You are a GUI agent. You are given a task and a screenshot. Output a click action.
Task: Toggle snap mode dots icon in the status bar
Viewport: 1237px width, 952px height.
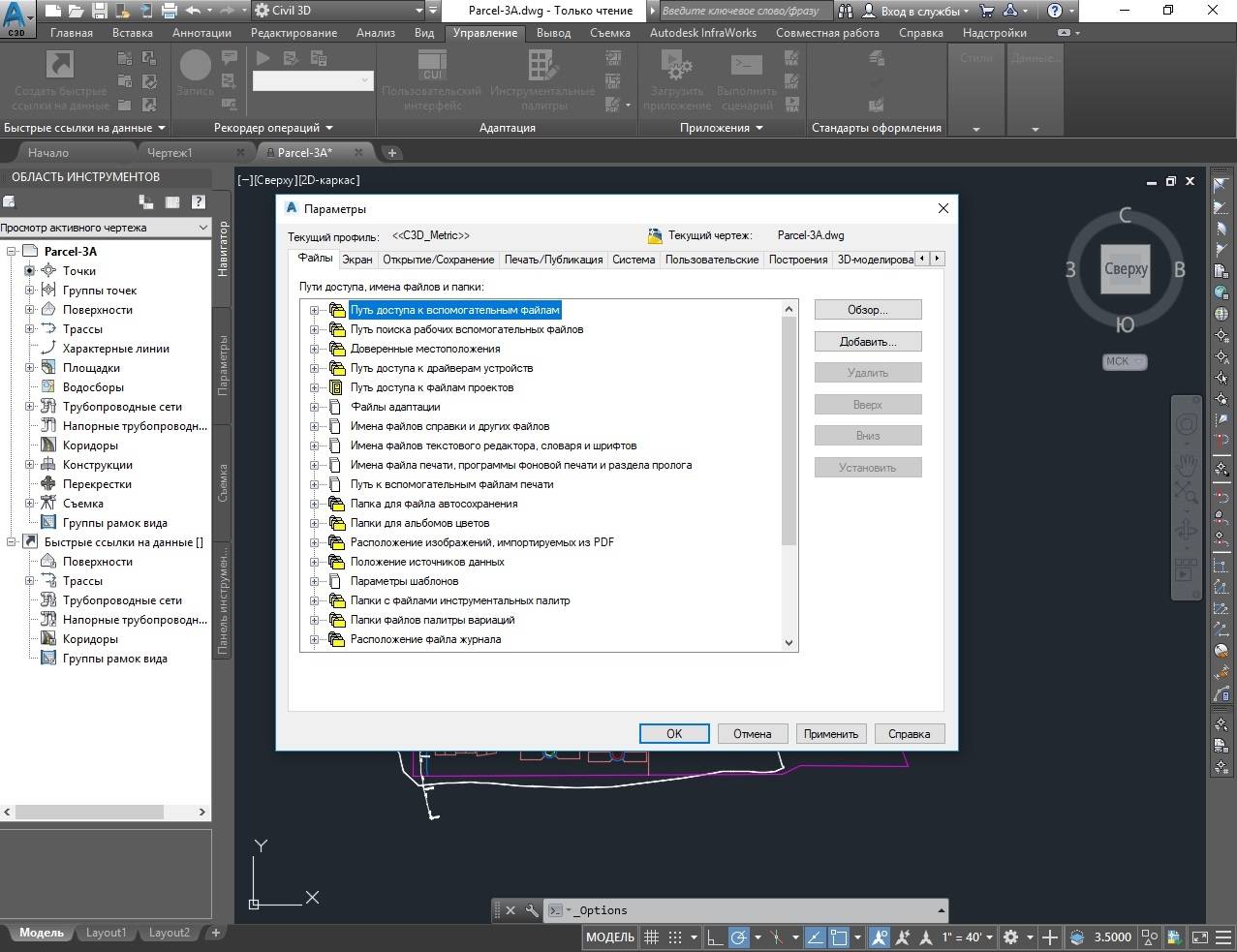675,937
